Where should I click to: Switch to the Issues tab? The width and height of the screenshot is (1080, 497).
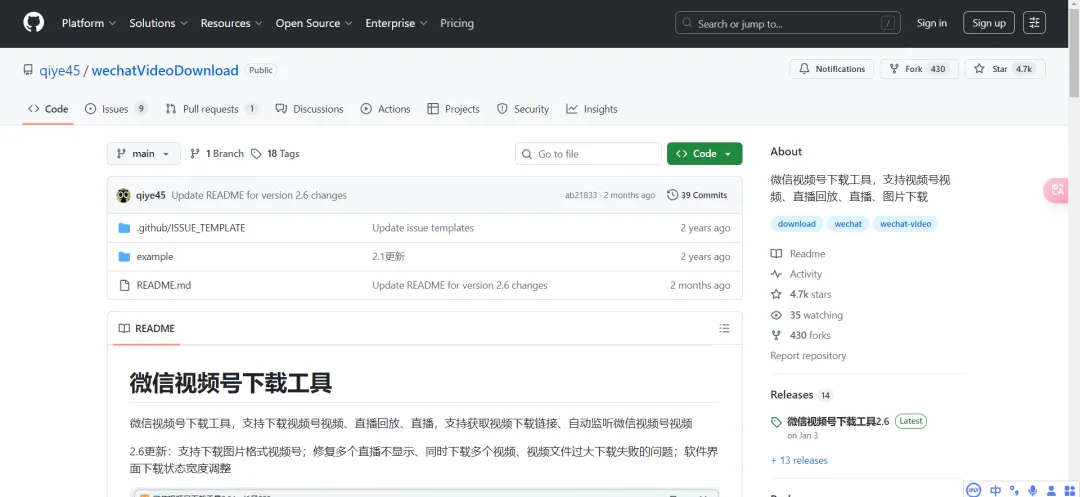pos(116,109)
